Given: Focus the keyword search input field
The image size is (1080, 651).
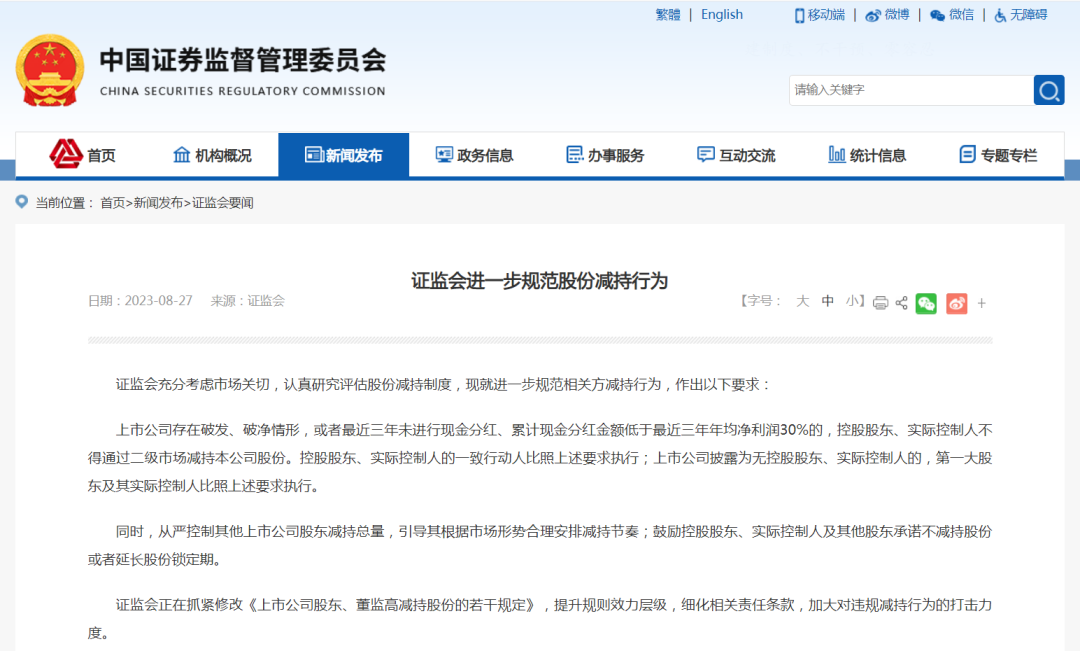Looking at the screenshot, I should 910,90.
